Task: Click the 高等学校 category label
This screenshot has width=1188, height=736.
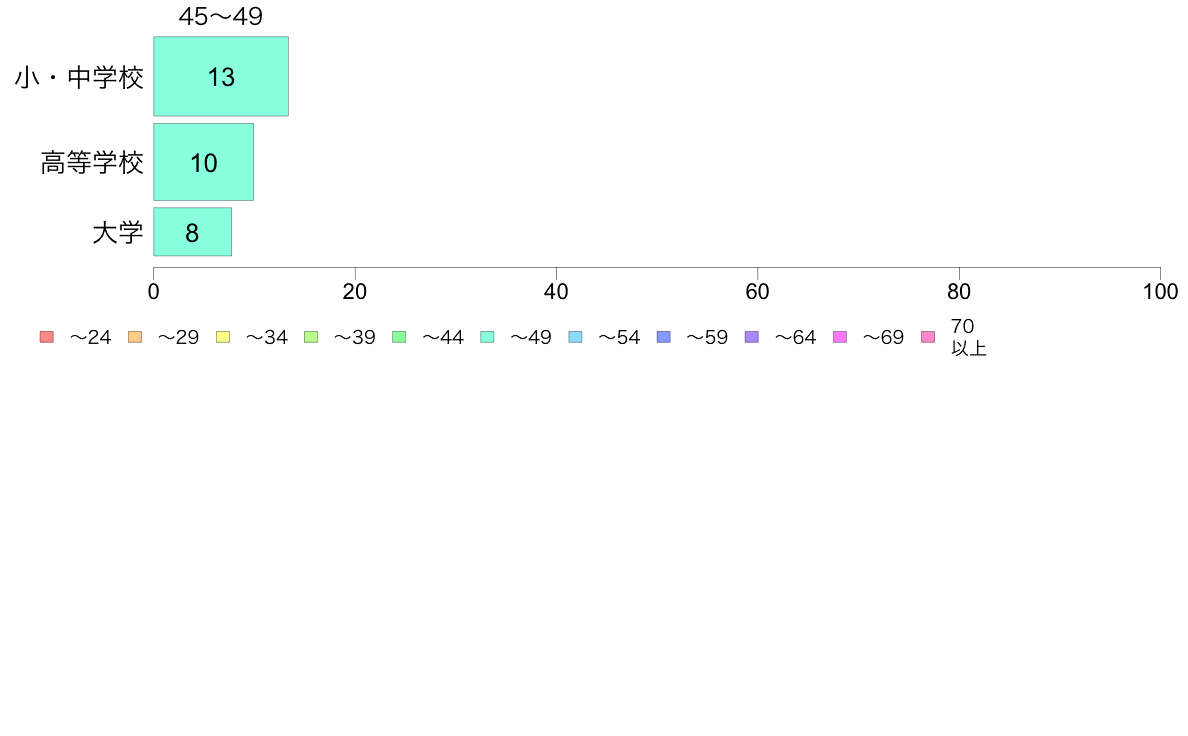Action: [x=92, y=163]
